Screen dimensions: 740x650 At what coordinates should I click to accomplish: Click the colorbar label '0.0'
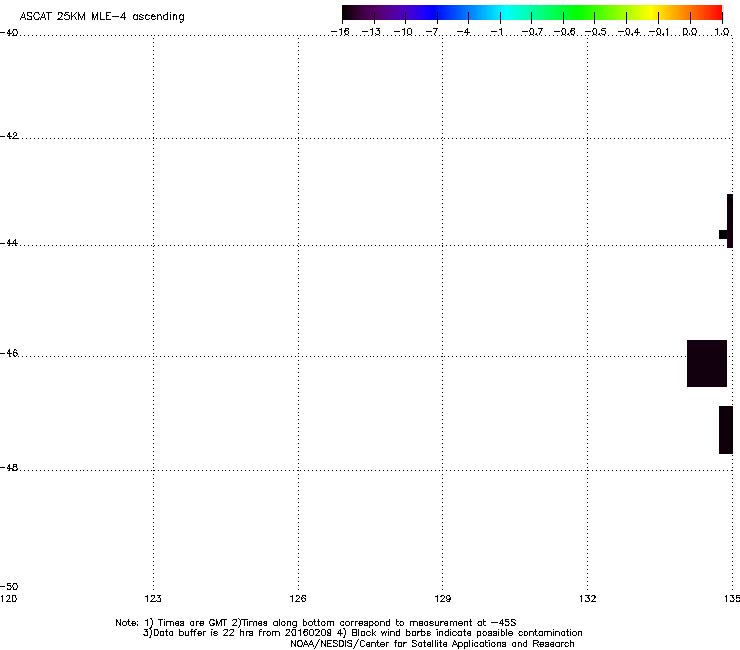coord(690,32)
